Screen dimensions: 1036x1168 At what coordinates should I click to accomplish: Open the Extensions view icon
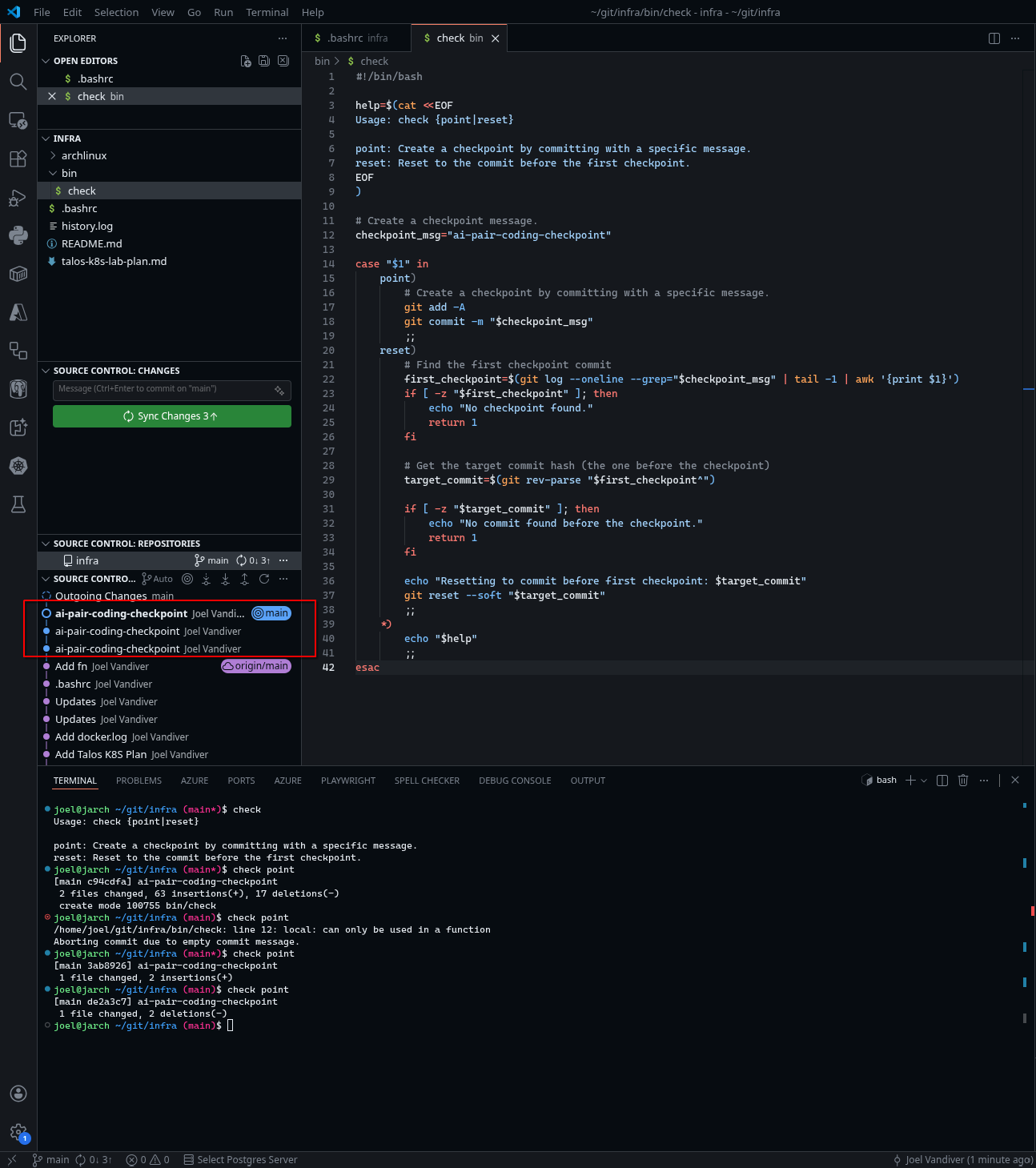[18, 159]
